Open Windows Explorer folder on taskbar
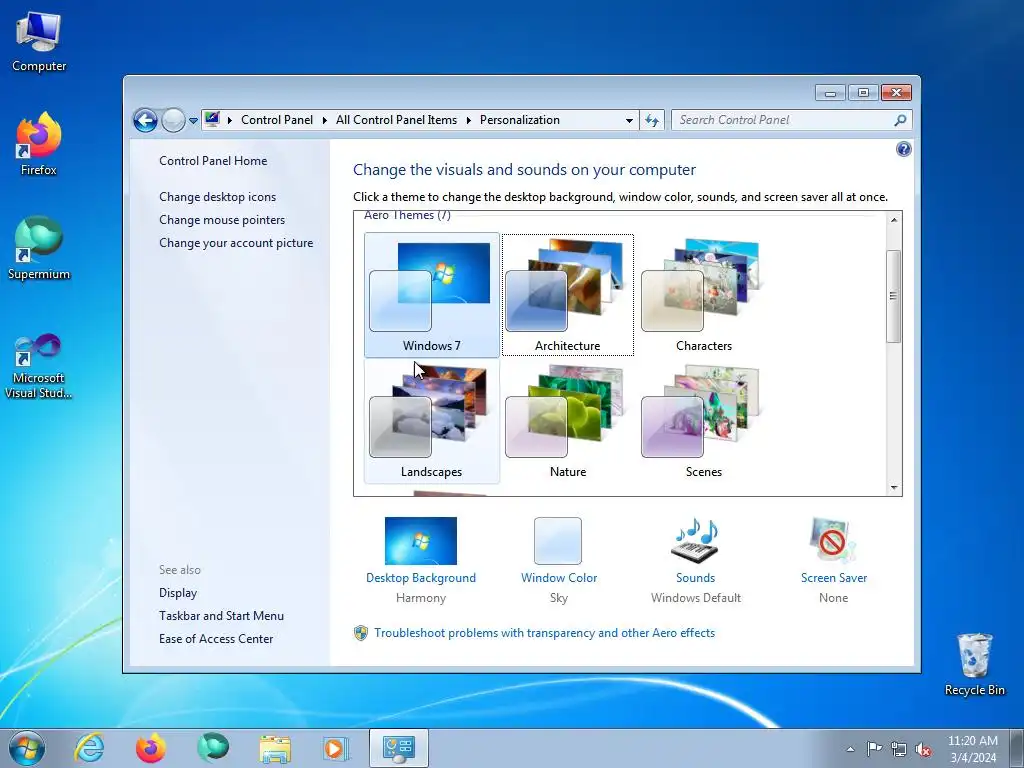The image size is (1024, 768). coord(275,748)
